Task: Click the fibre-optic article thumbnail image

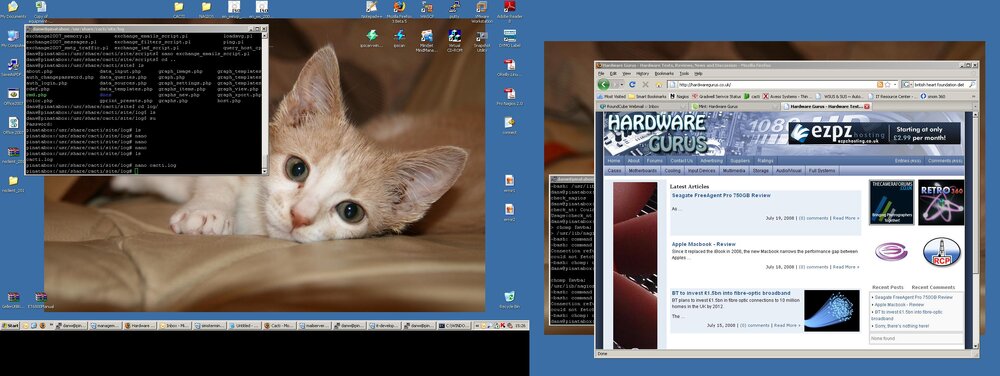Action: click(x=832, y=310)
